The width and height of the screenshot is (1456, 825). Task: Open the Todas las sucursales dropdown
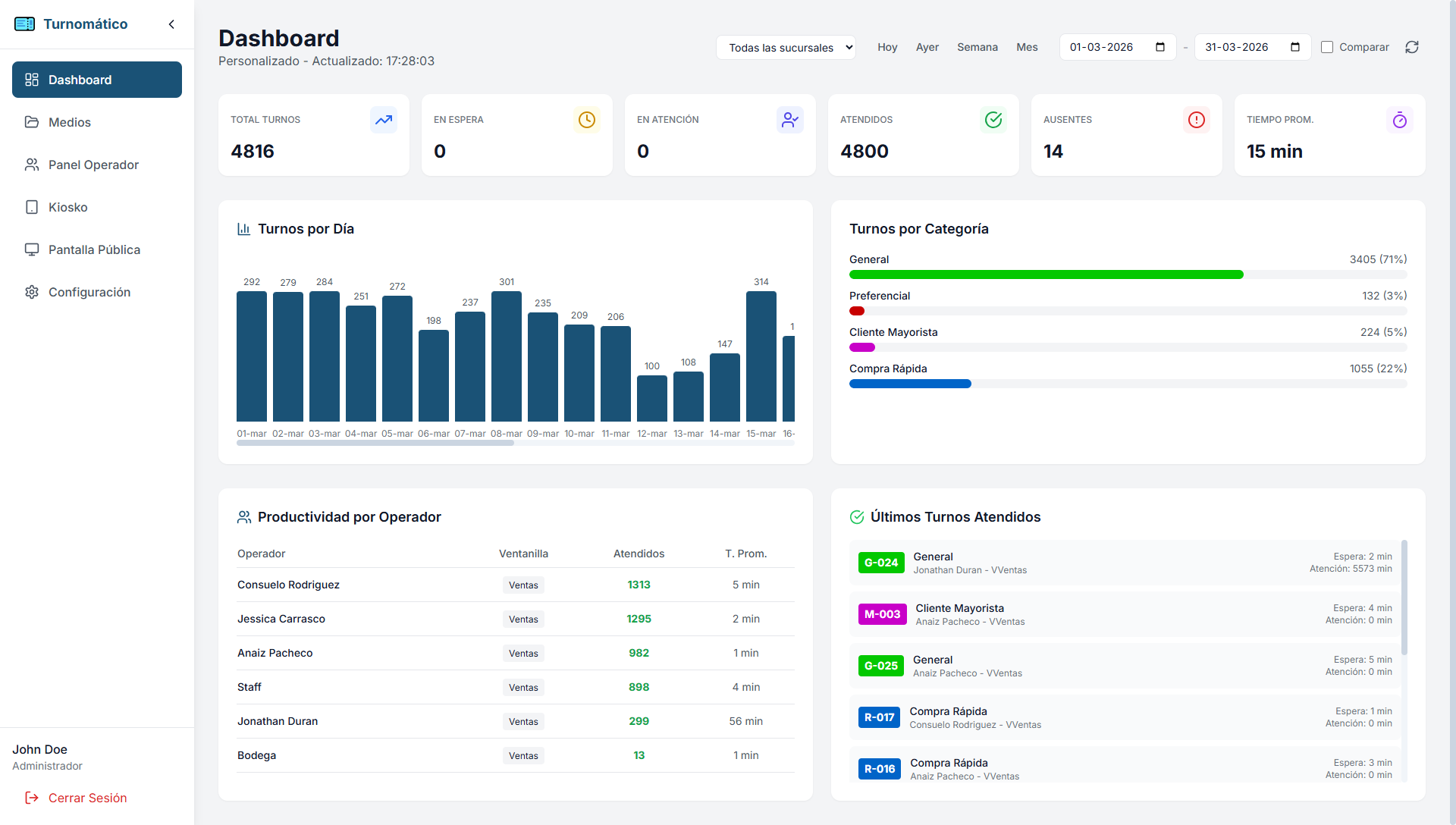[786, 47]
